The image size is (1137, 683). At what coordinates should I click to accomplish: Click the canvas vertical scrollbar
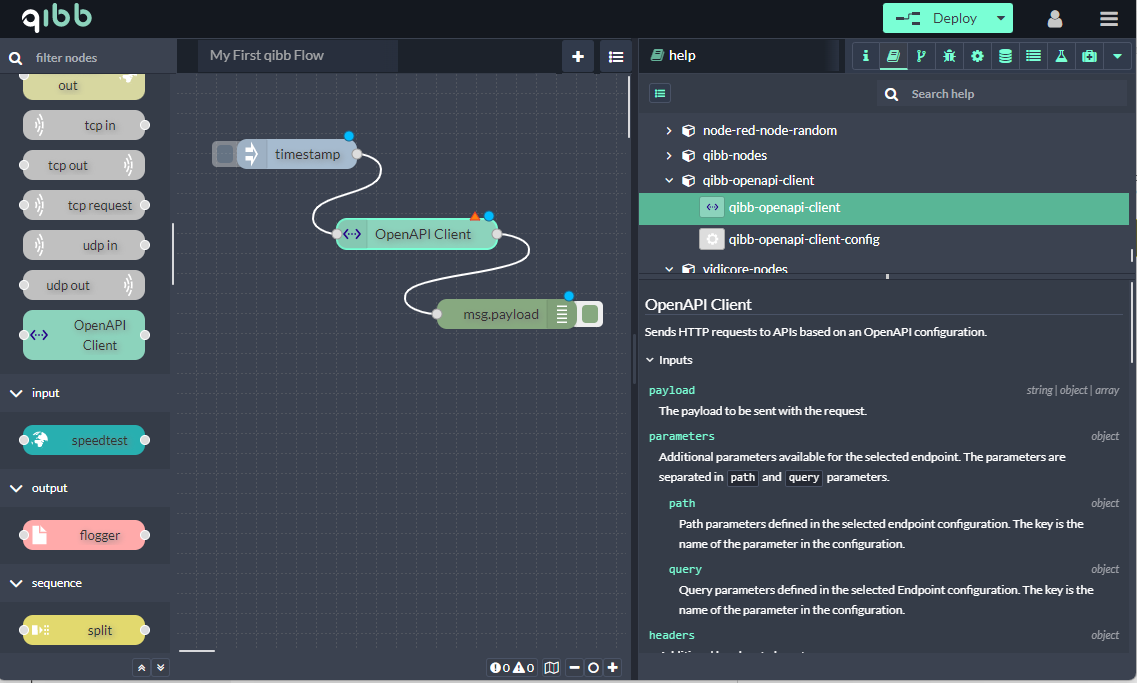pyautogui.click(x=629, y=107)
